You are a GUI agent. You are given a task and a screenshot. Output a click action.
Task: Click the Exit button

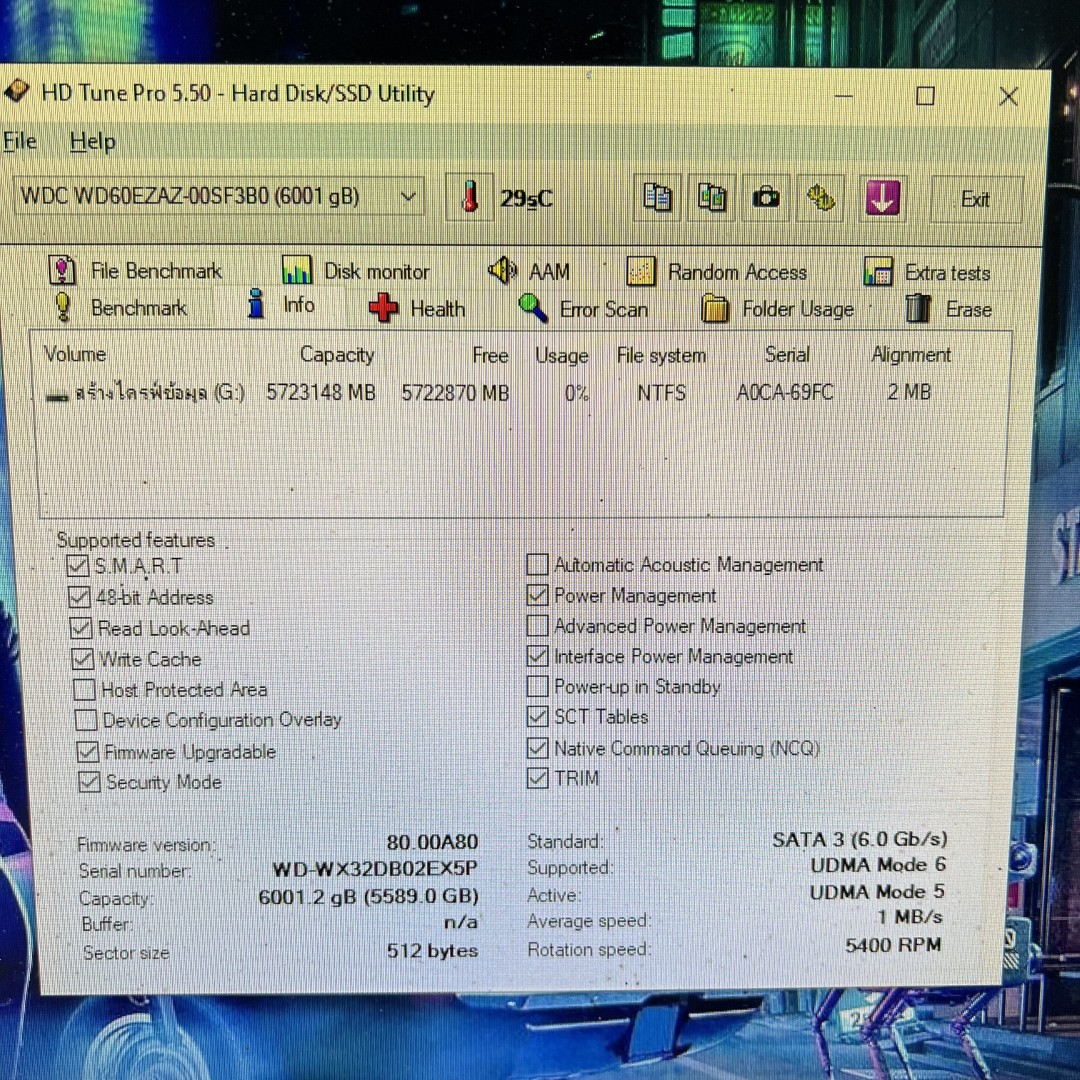pos(975,199)
